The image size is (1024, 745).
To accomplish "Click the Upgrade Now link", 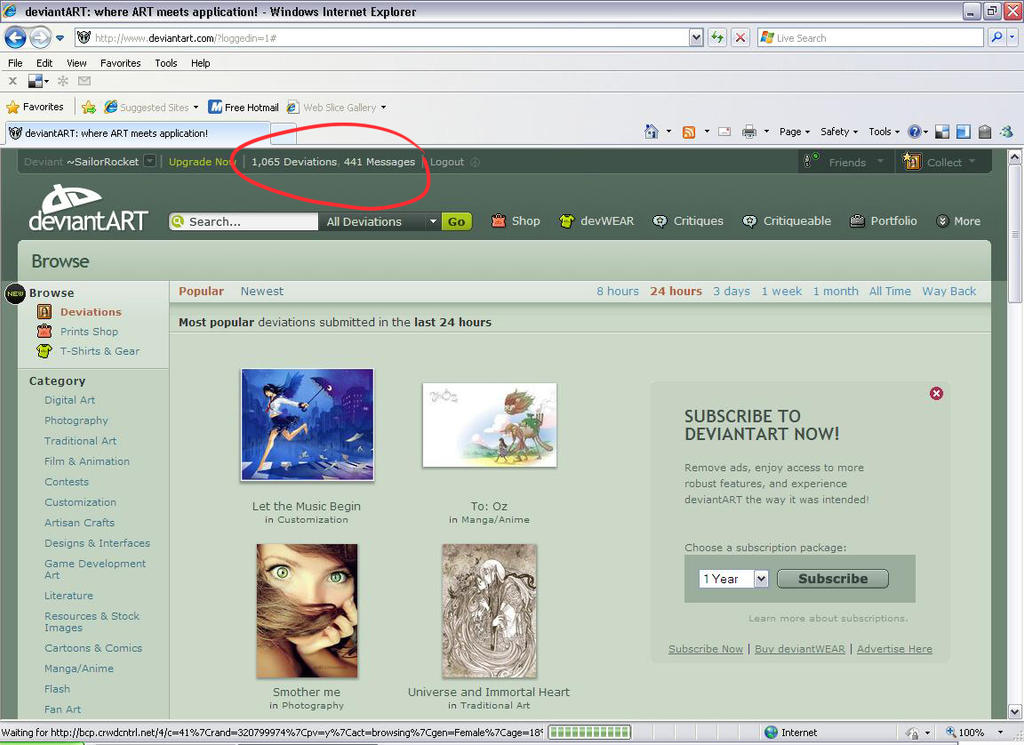I will click(202, 162).
